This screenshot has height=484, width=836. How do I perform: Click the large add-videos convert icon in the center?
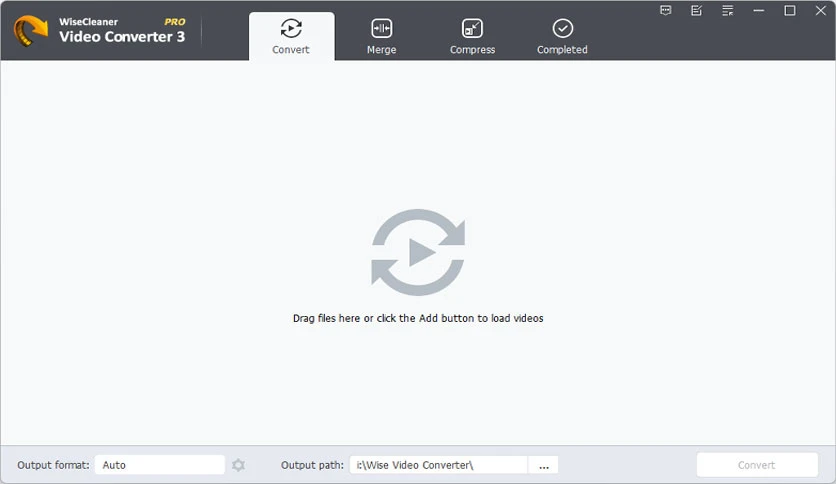[418, 252]
